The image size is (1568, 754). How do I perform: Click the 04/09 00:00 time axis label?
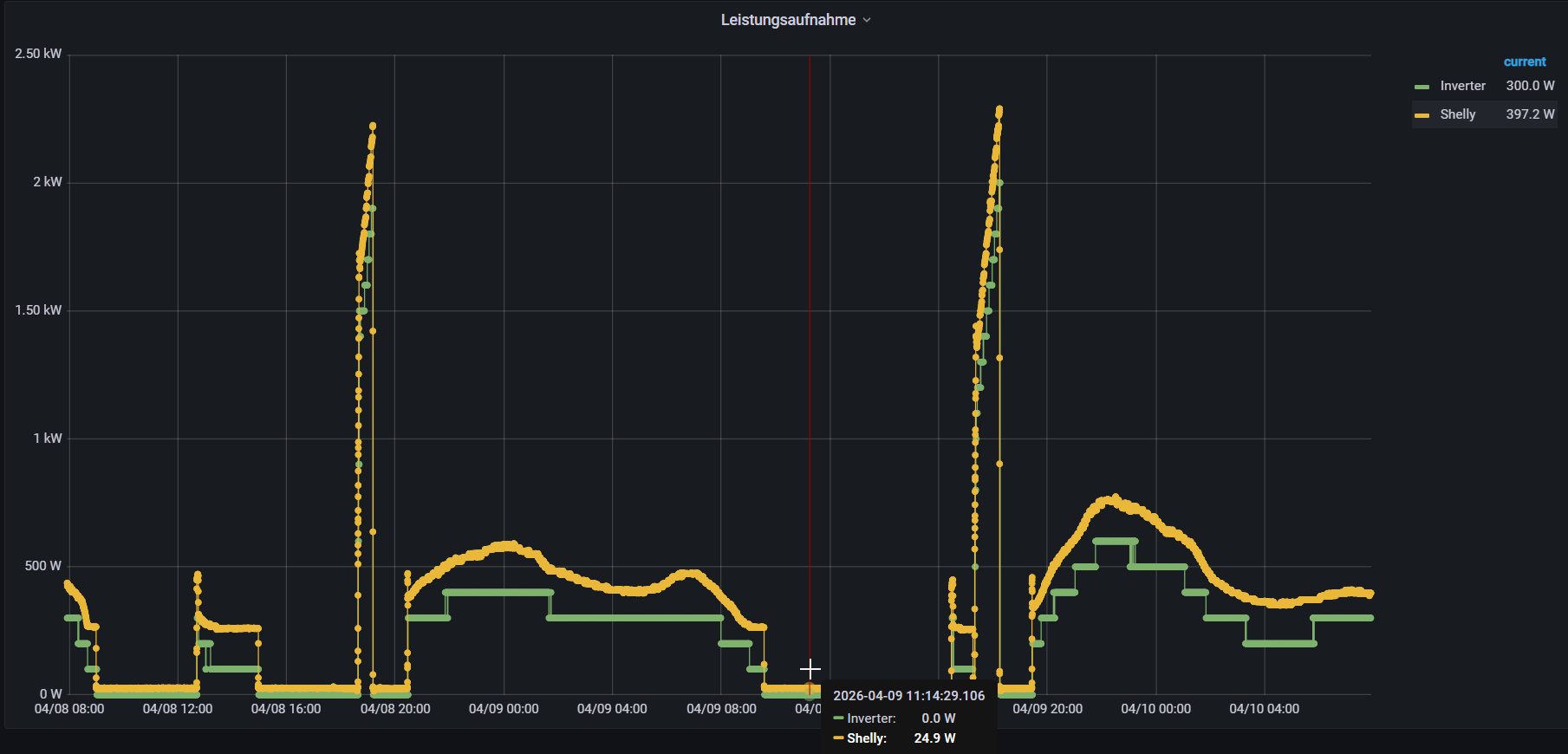[x=504, y=709]
